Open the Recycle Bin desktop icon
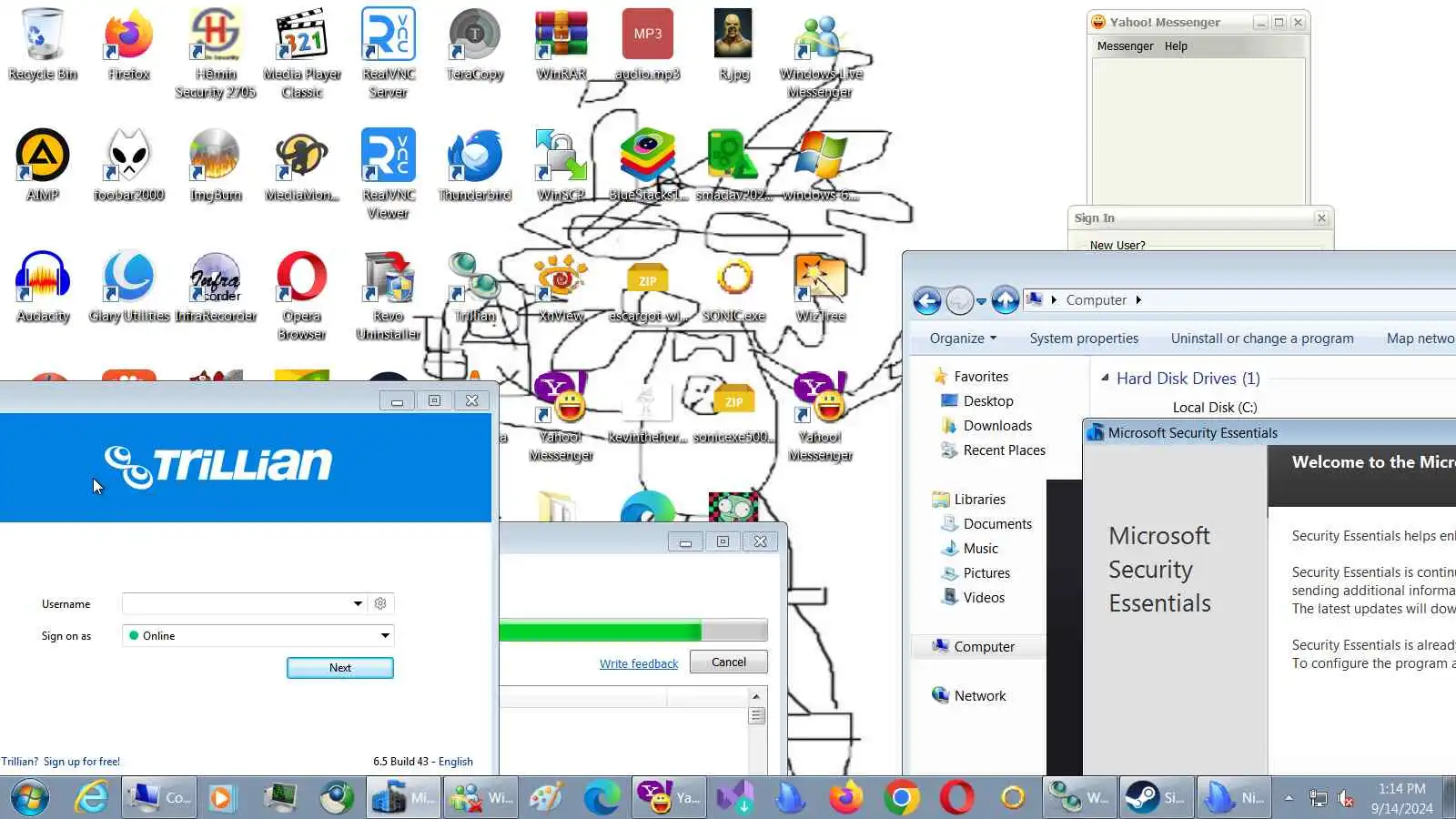Viewport: 1456px width, 819px height. point(42,44)
